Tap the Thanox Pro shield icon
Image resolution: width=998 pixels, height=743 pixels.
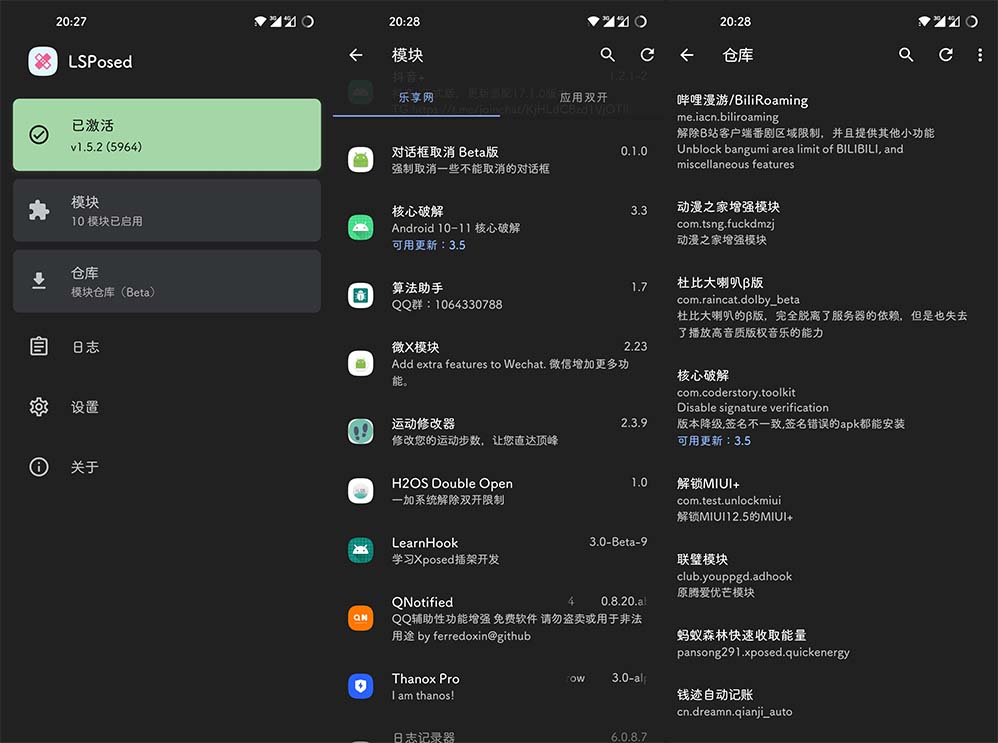tap(361, 686)
